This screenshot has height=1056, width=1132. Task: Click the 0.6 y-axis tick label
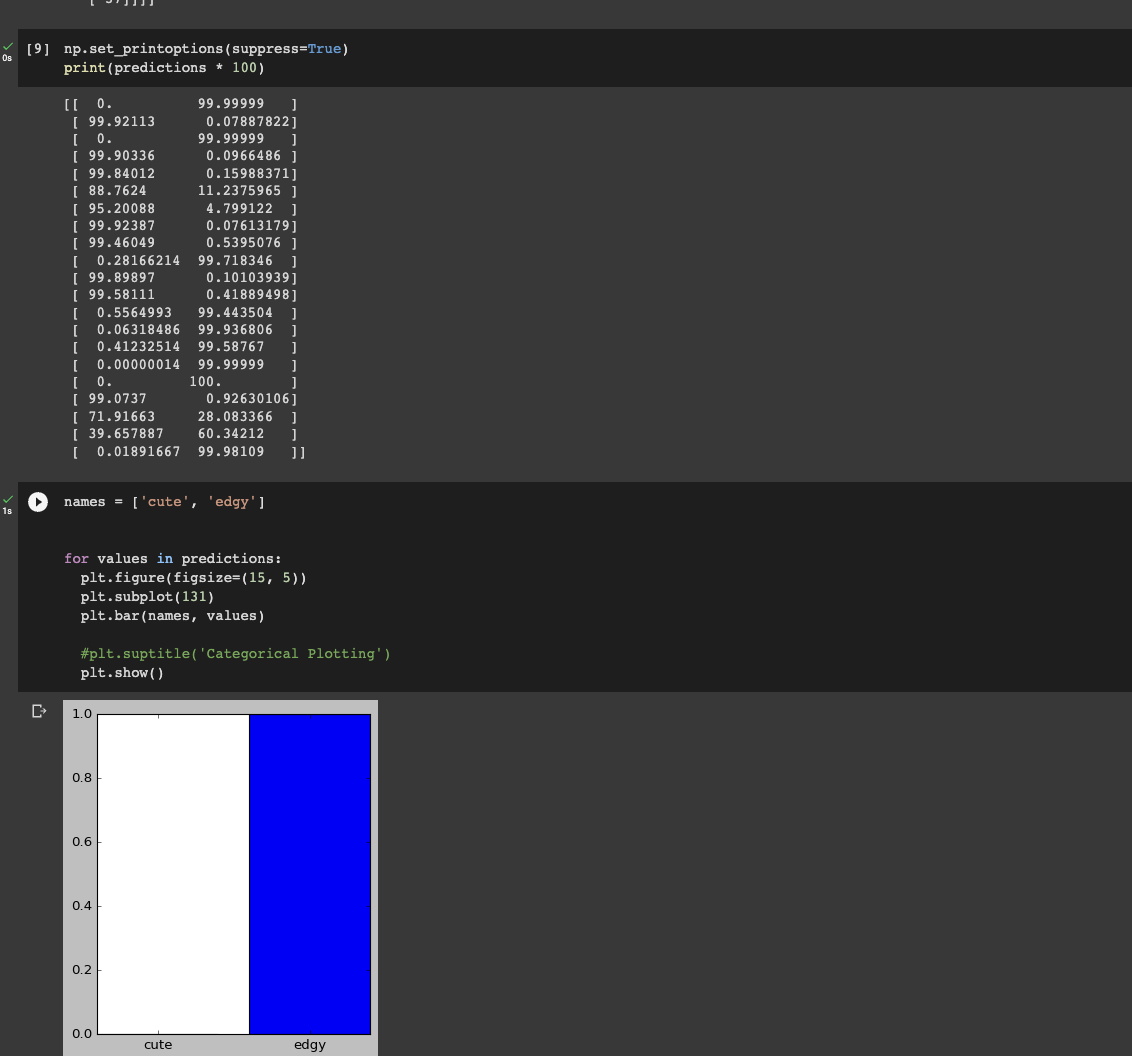[82, 842]
